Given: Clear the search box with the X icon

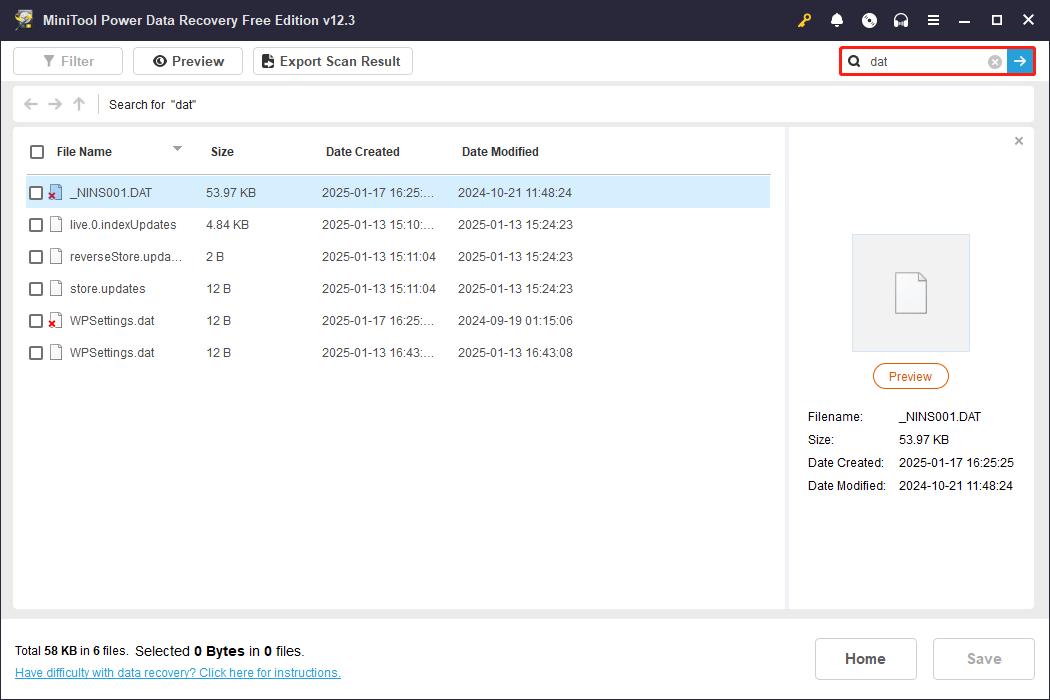Looking at the screenshot, I should tap(994, 61).
